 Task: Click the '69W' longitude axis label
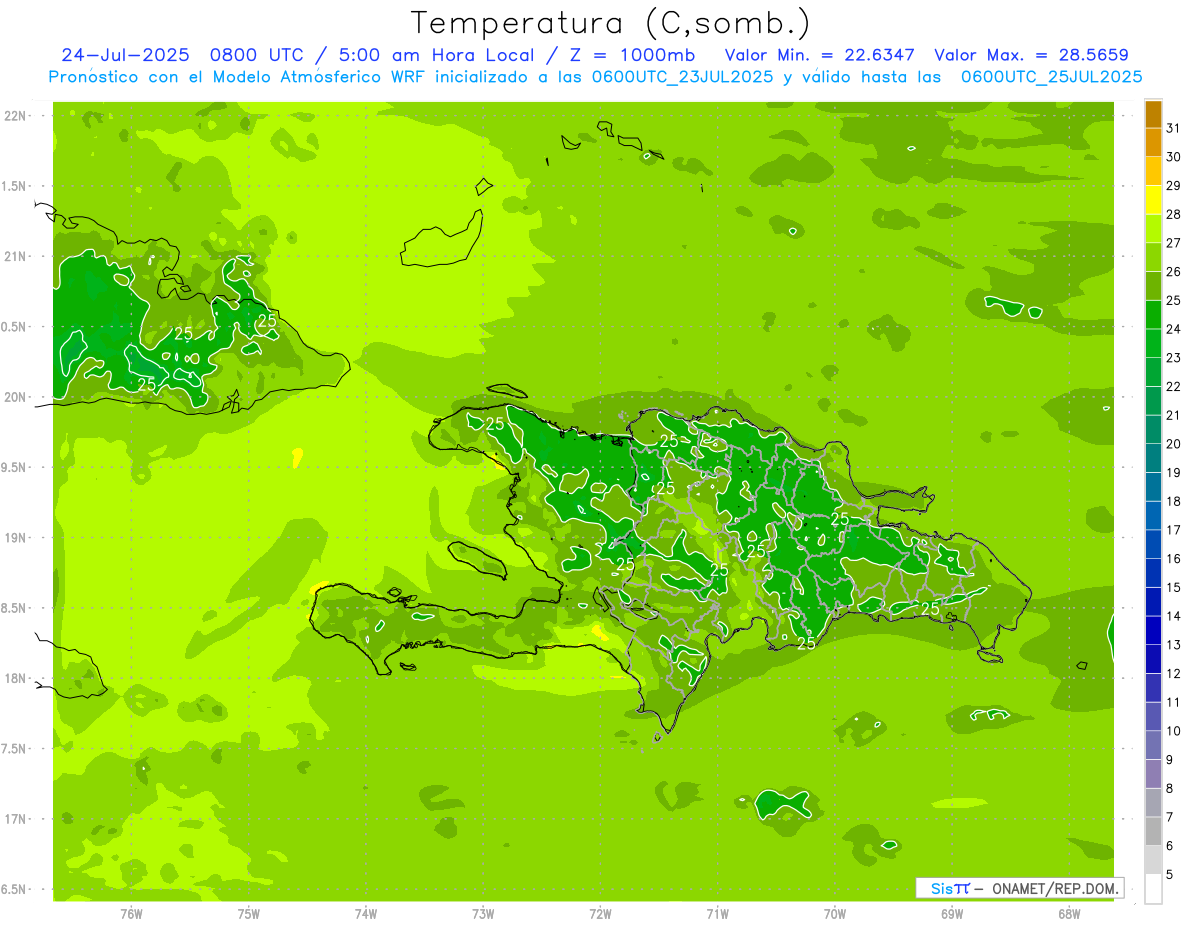(x=952, y=914)
